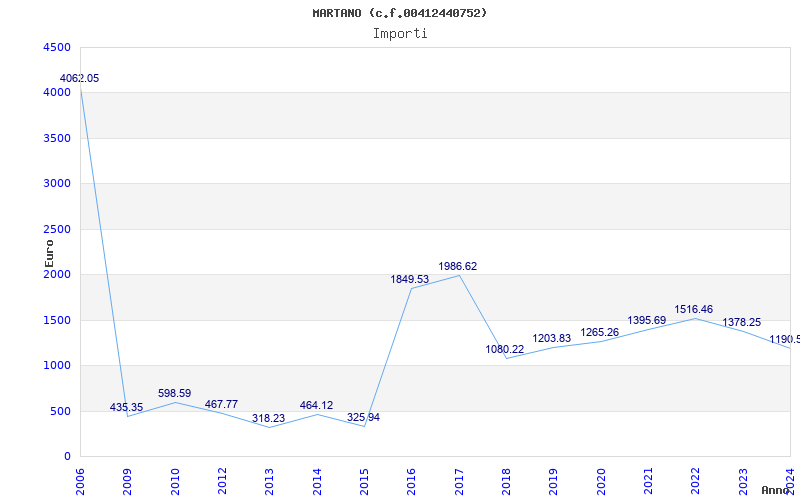This screenshot has width=800, height=500.
Task: Click the x-axis year 2012
Action: pyautogui.click(x=222, y=482)
